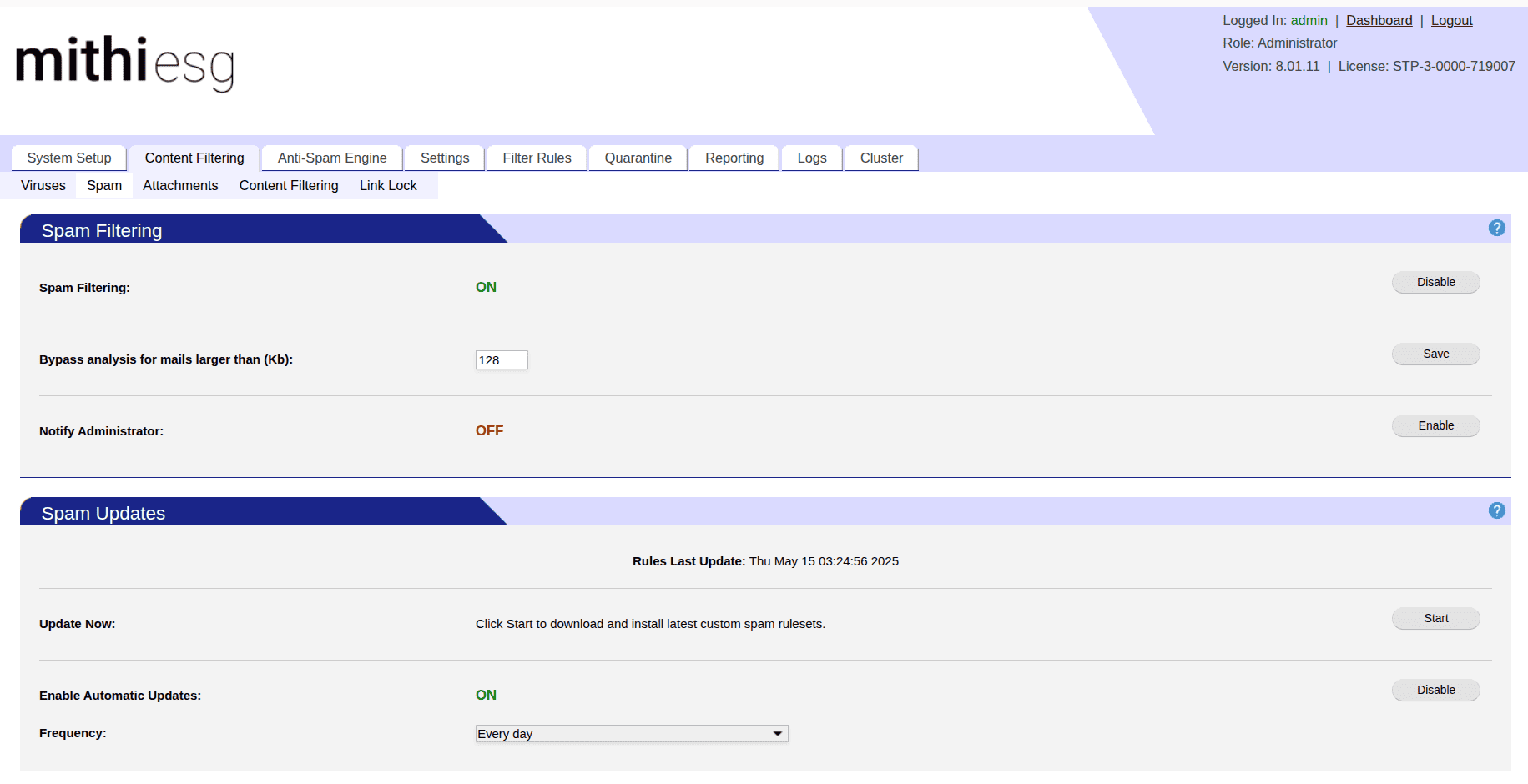Open the Dashboard link
This screenshot has width=1528, height=784.
tap(1379, 20)
